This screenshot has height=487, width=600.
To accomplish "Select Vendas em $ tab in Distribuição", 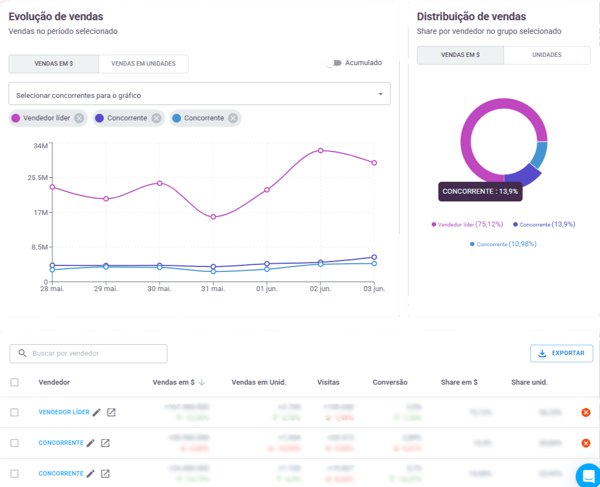I will tap(460, 55).
